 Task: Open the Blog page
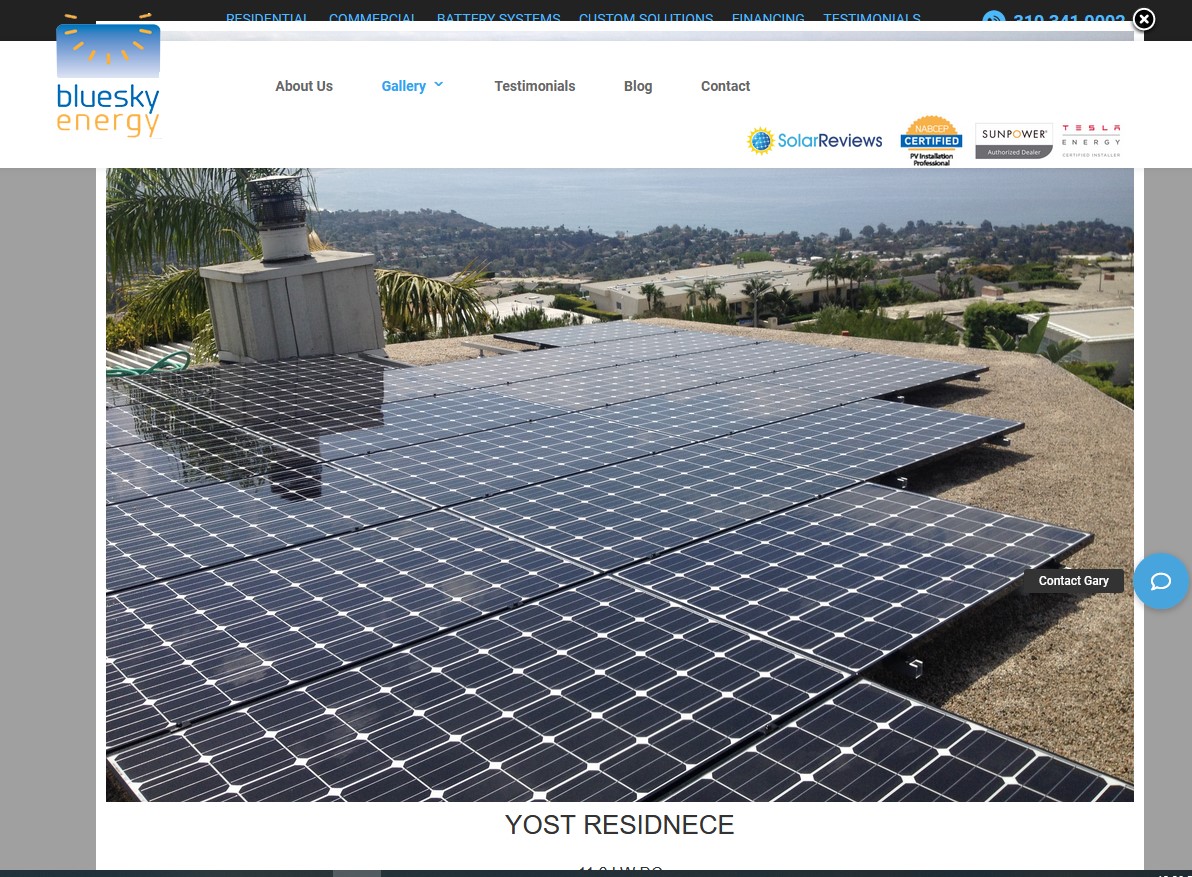pyautogui.click(x=638, y=86)
